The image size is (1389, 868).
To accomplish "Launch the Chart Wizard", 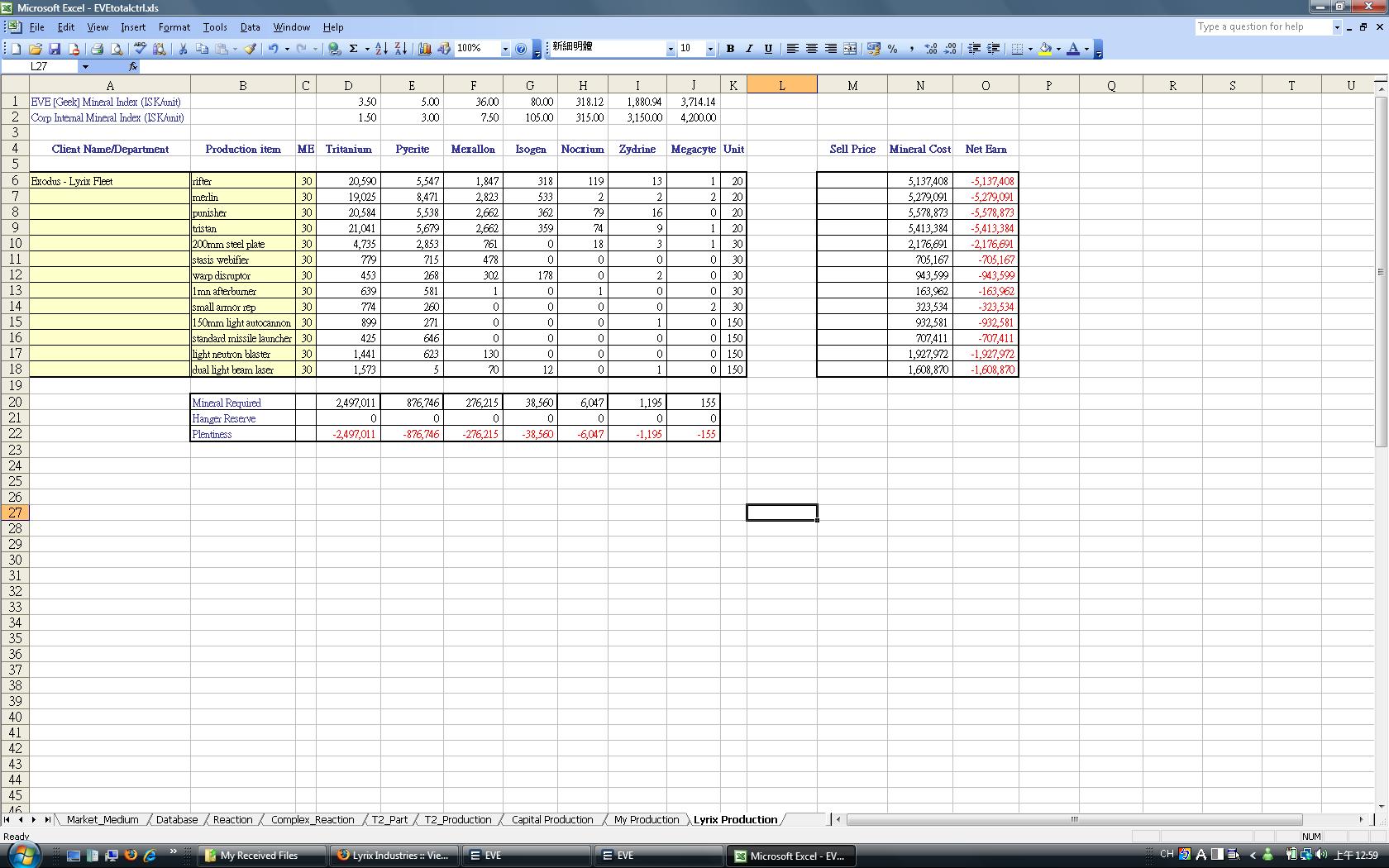I will tap(425, 49).
